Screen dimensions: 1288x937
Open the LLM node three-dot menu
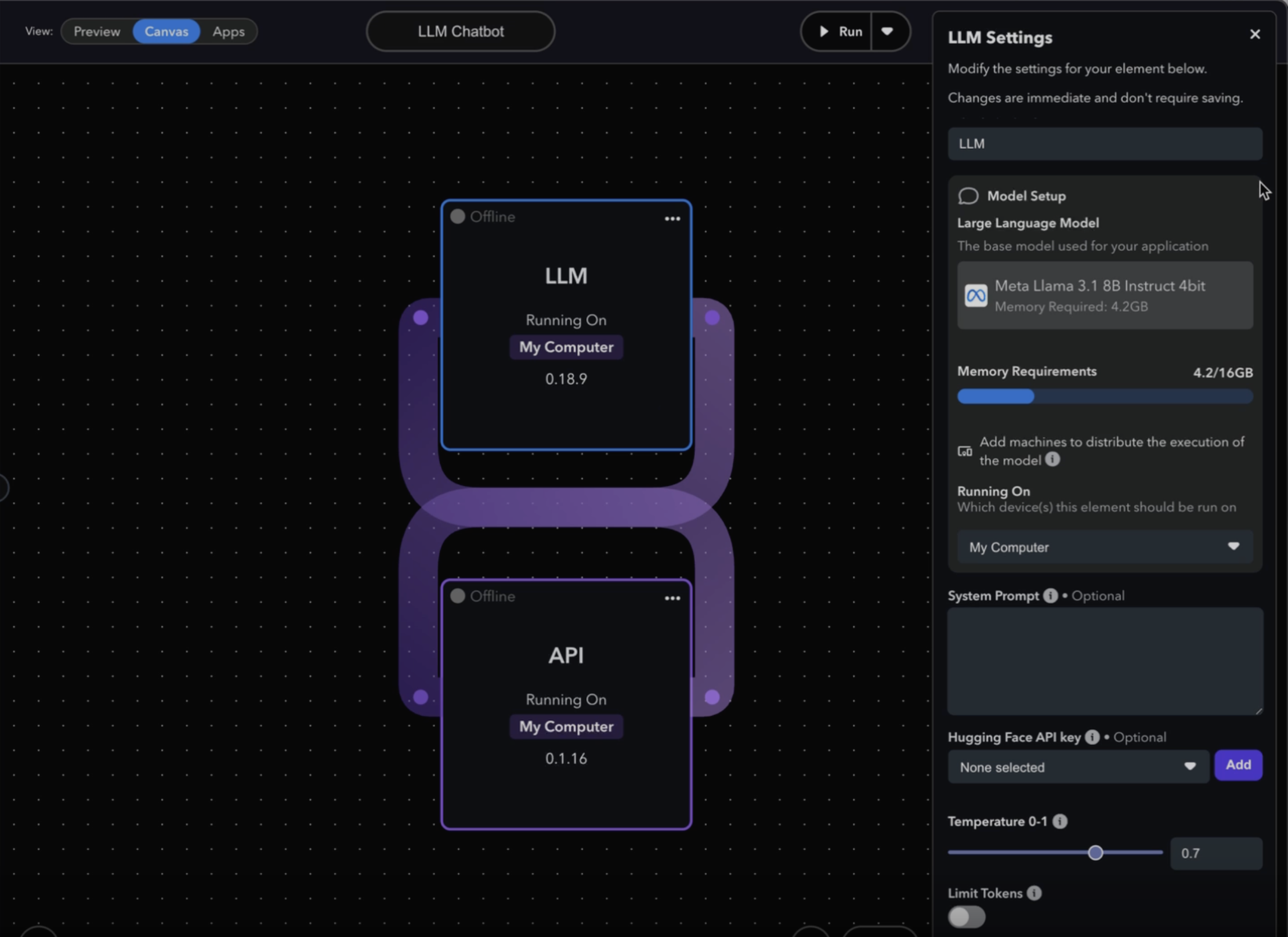pyautogui.click(x=673, y=219)
